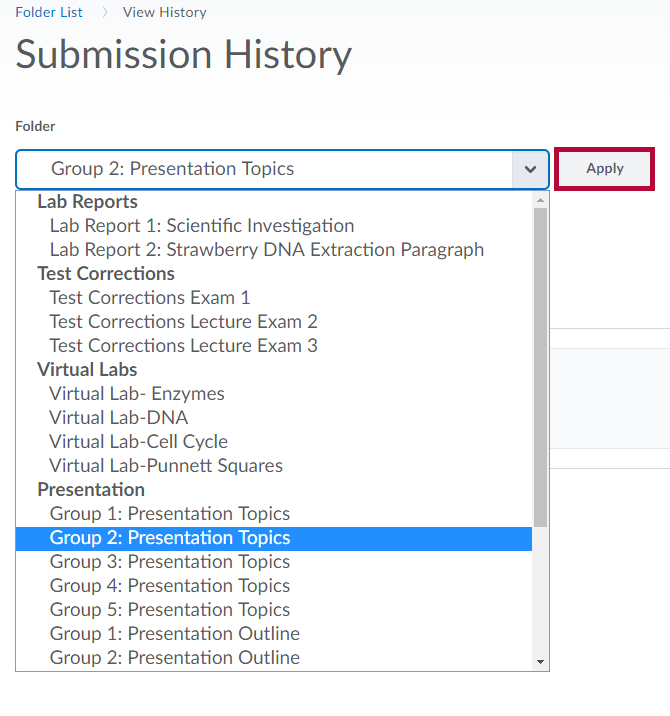Select Virtual Lab-Cell Cycle folder
Image resolution: width=670 pixels, height=716 pixels.
[x=139, y=442]
